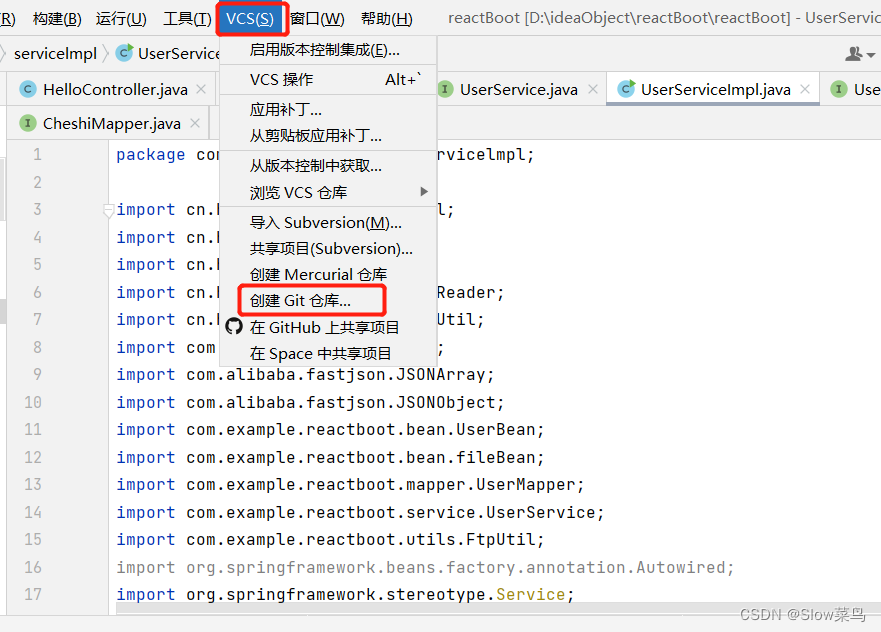Click the HelloController.java class icon
This screenshot has height=632, width=881.
click(x=28, y=89)
